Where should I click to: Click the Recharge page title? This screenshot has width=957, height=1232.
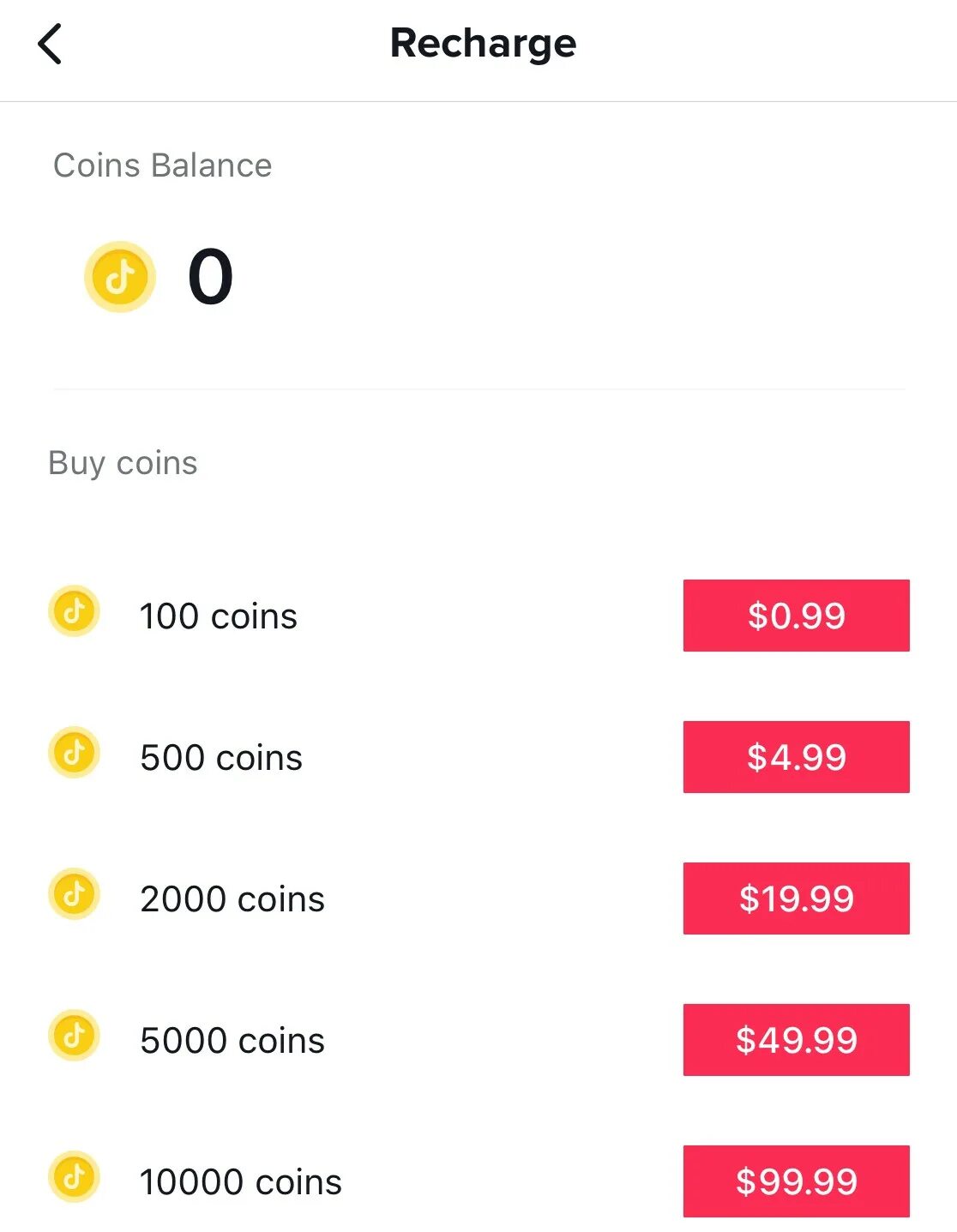pos(483,44)
